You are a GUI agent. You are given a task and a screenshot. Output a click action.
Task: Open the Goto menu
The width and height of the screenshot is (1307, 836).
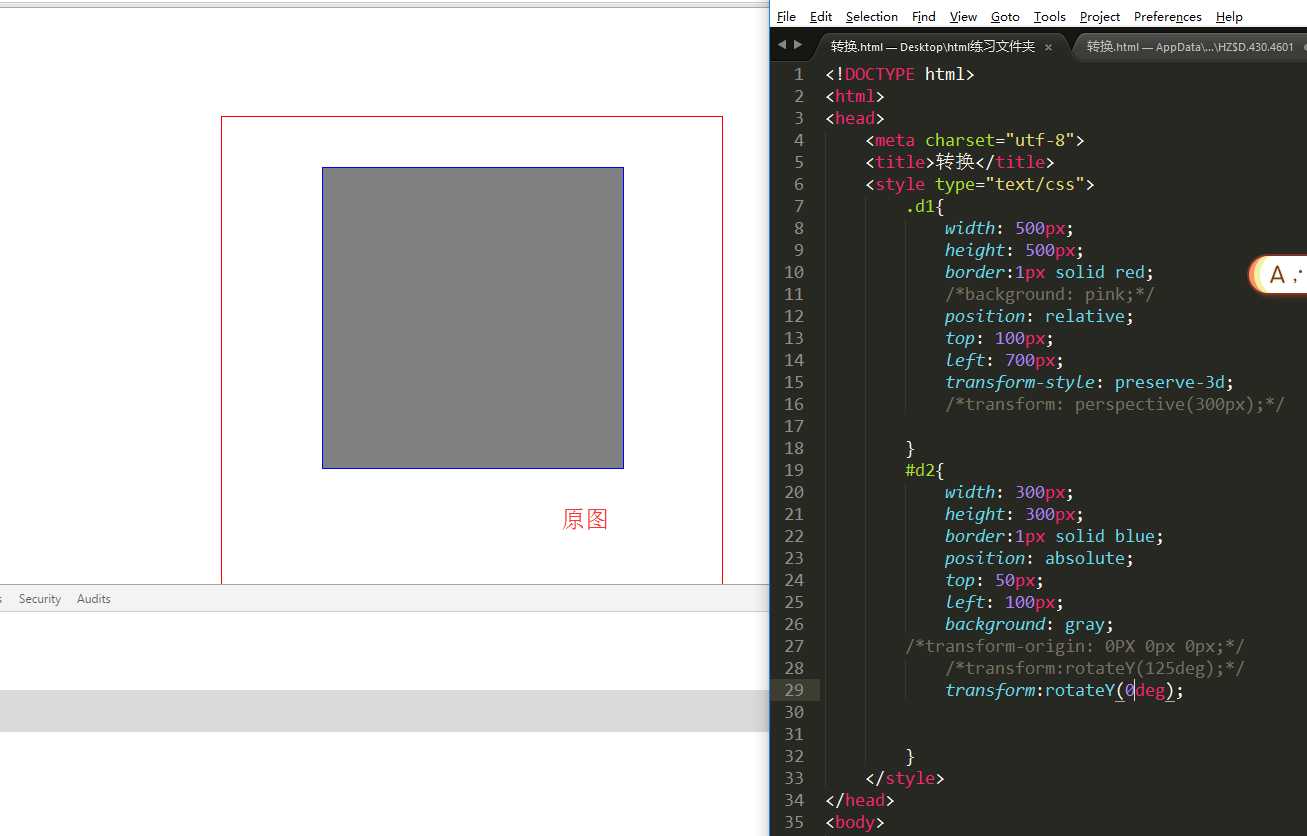1005,16
